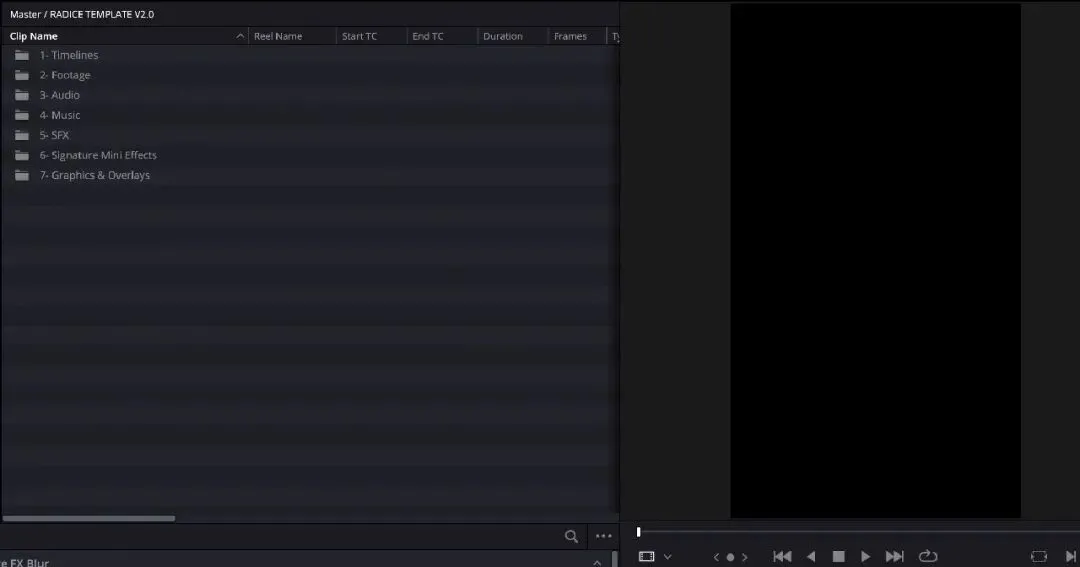Click the marker dot between arrows
This screenshot has width=1080, height=567.
coord(730,557)
